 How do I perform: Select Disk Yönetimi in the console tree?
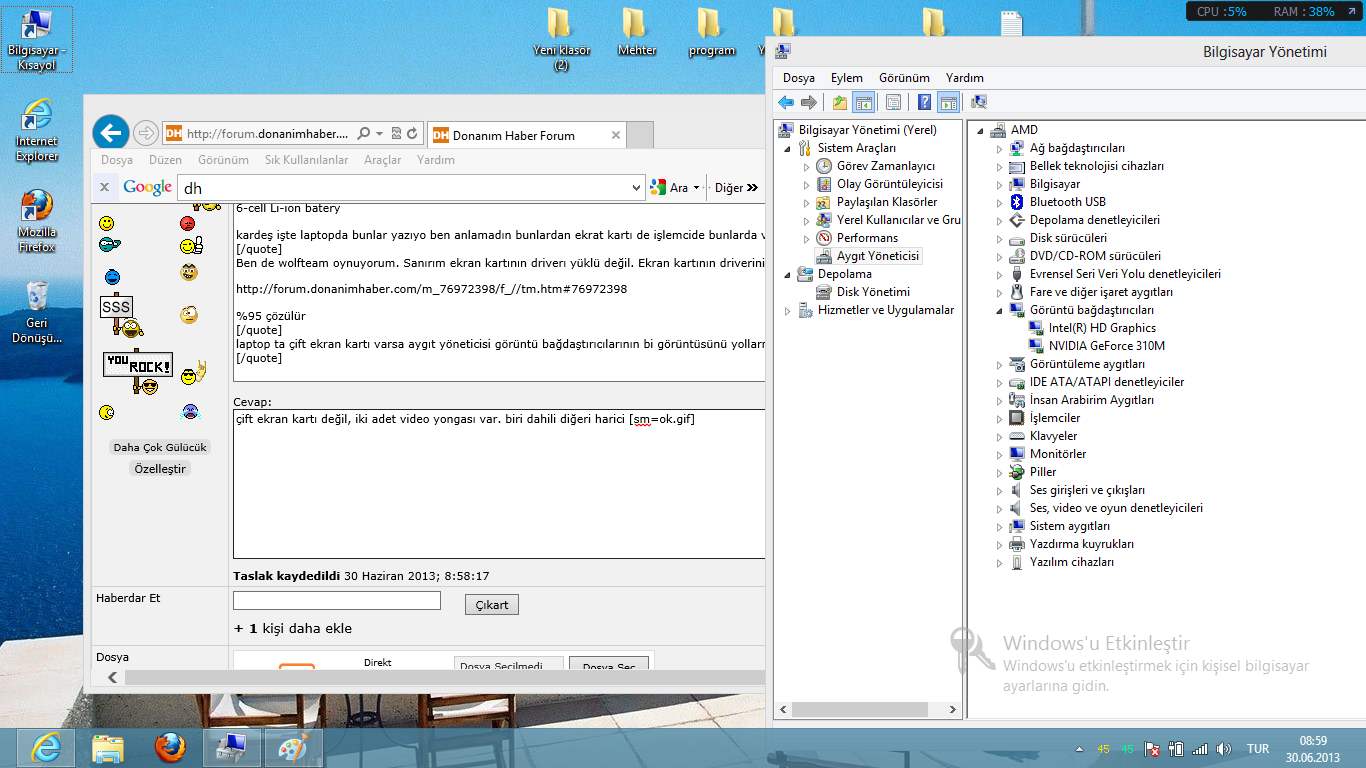point(873,292)
